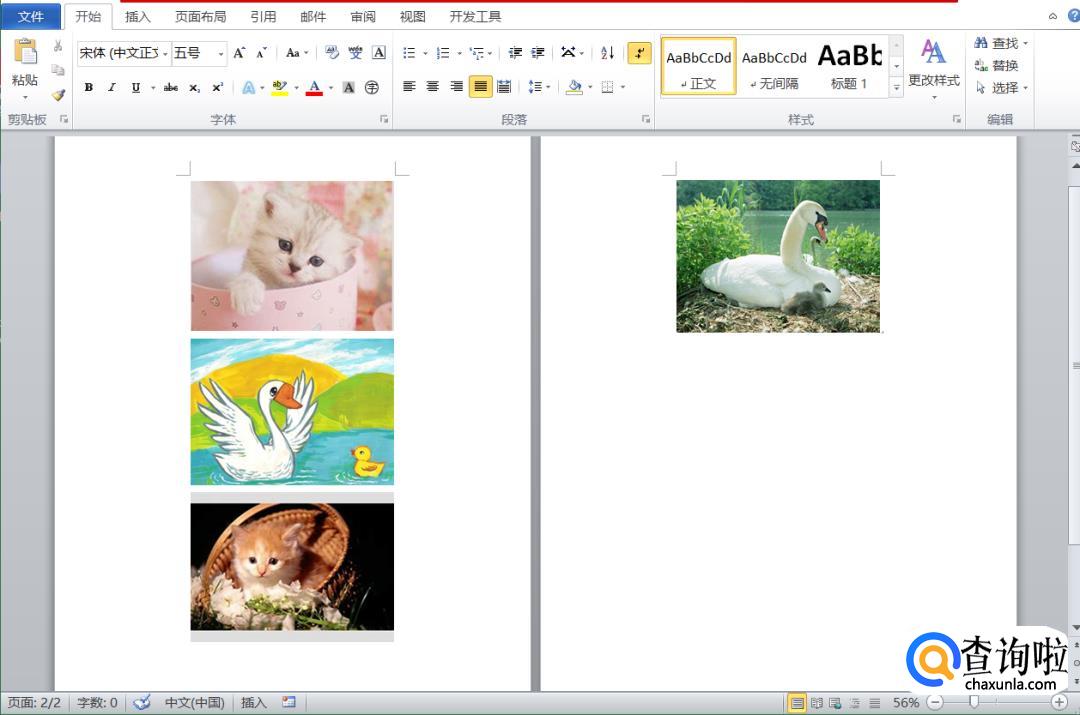Center align the paragraph text
This screenshot has height=715, width=1080.
[433, 87]
